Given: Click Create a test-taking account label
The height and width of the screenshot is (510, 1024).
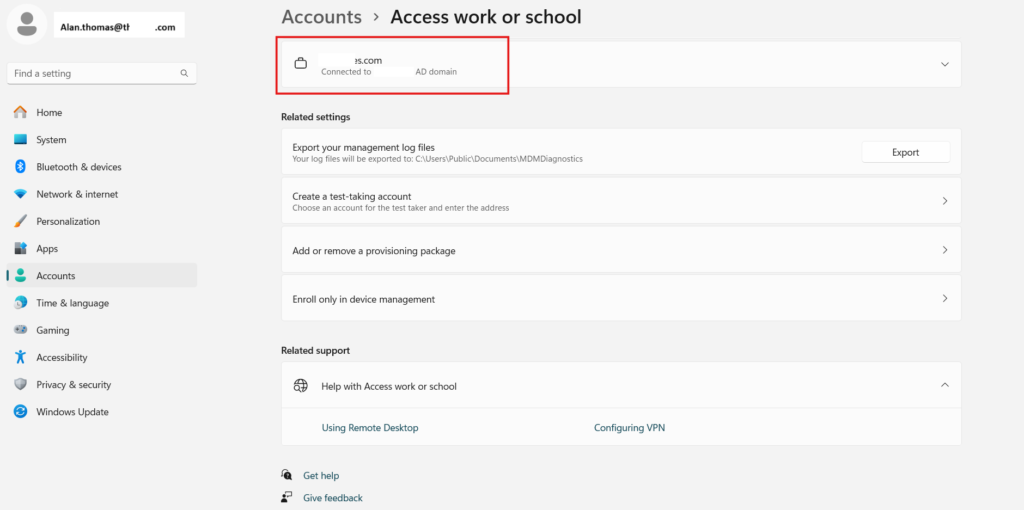Looking at the screenshot, I should point(351,196).
